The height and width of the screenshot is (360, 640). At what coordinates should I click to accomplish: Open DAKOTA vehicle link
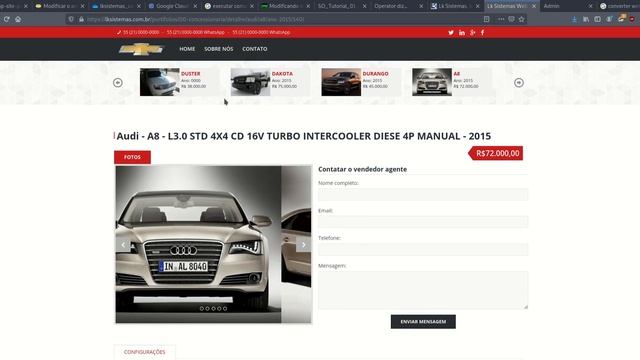click(282, 74)
